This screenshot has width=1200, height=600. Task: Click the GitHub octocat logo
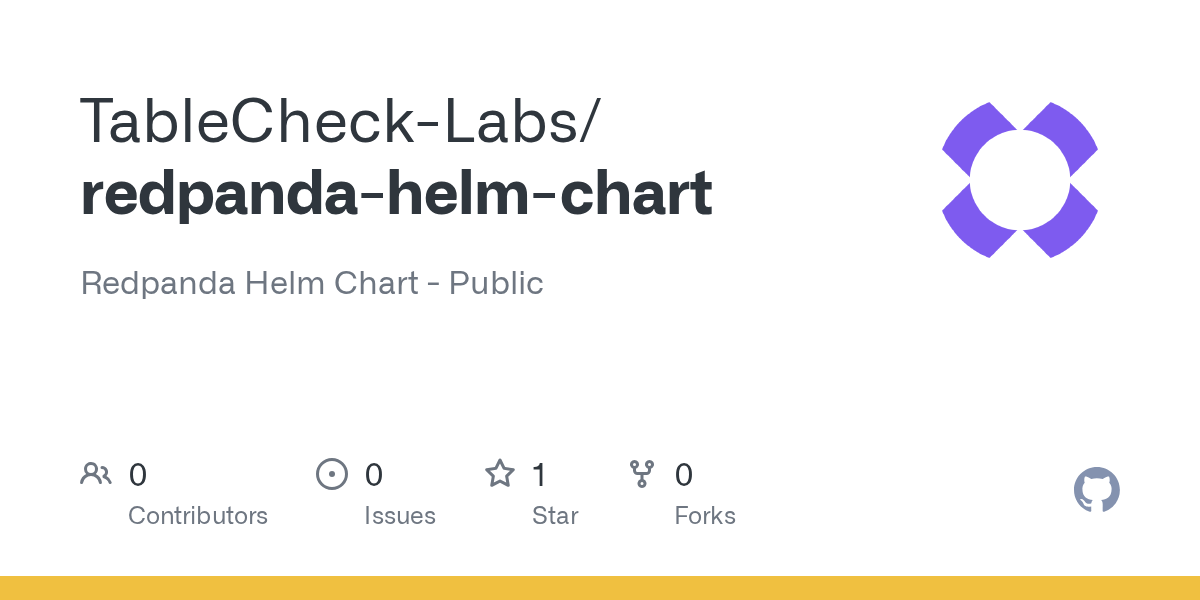point(1096,490)
